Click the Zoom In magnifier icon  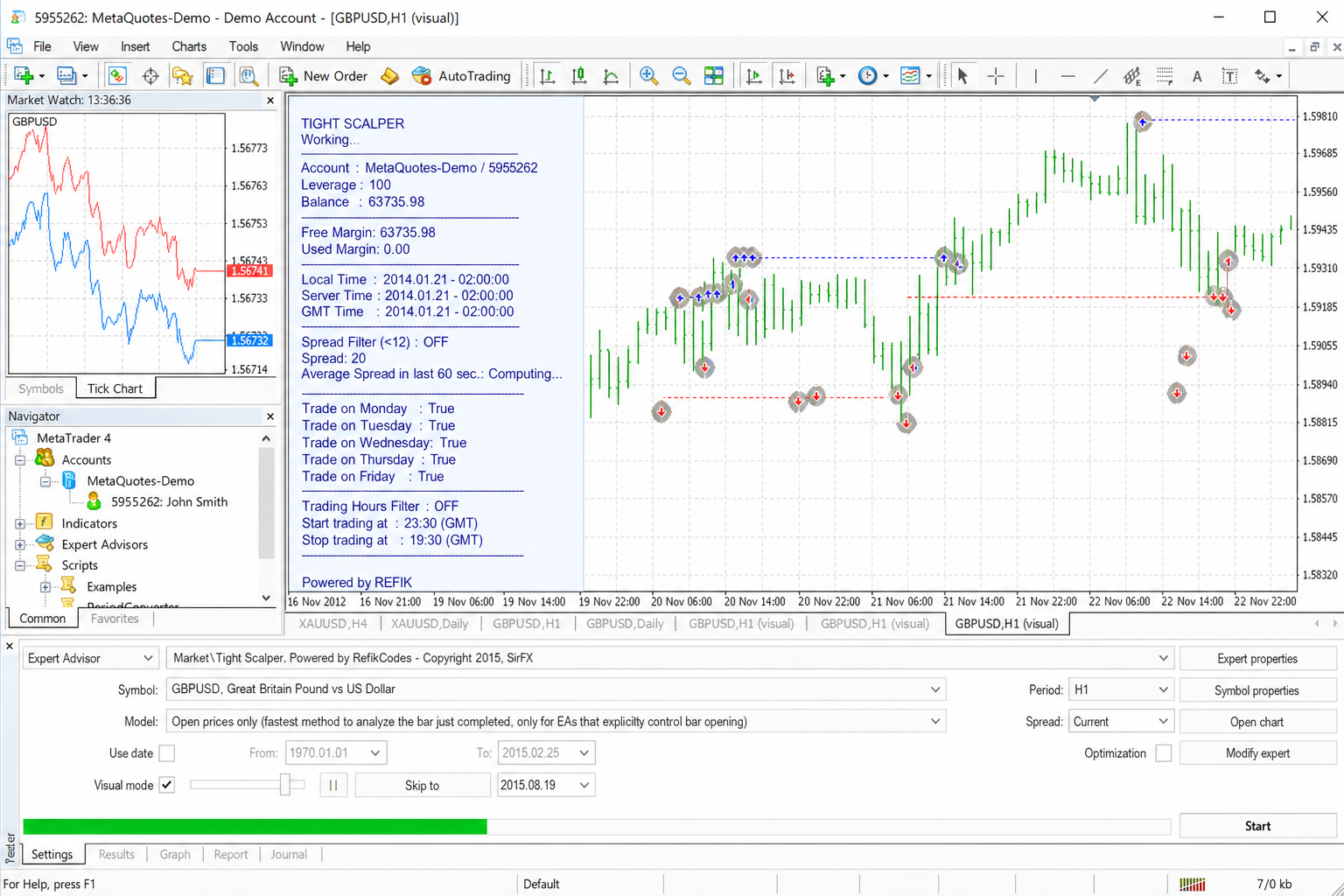pos(648,76)
